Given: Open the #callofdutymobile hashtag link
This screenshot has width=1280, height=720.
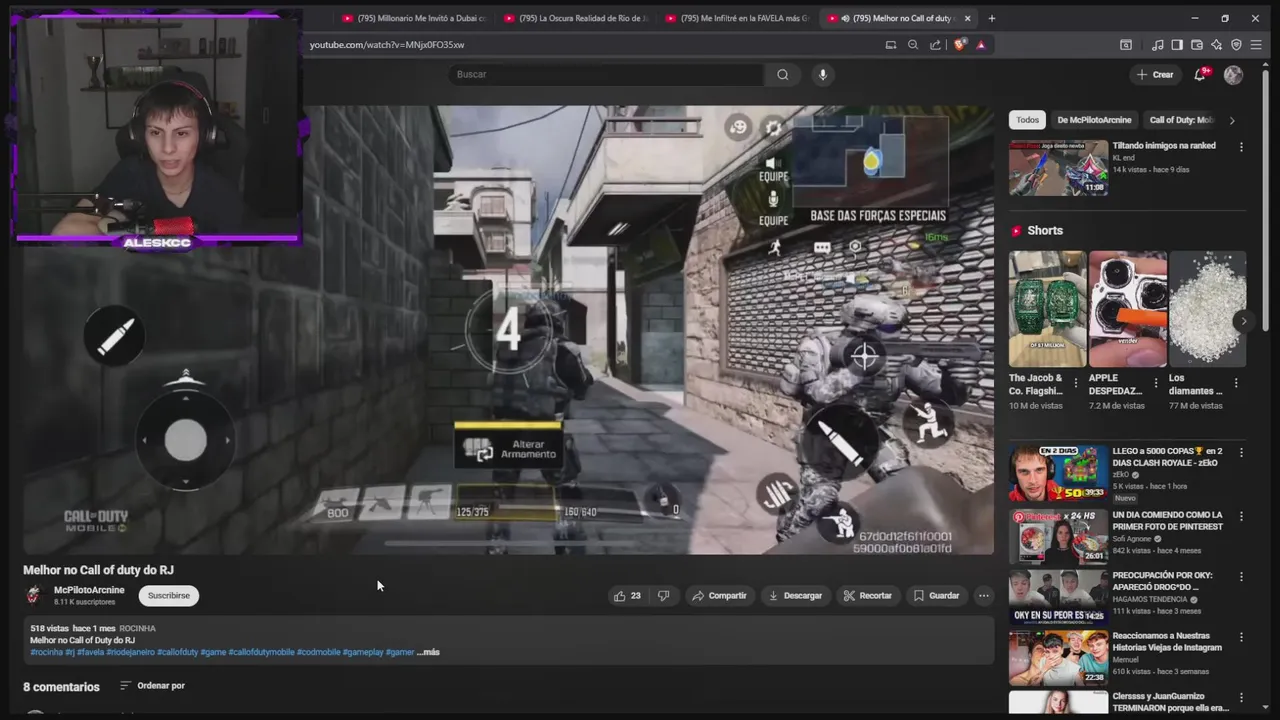Looking at the screenshot, I should [x=261, y=652].
